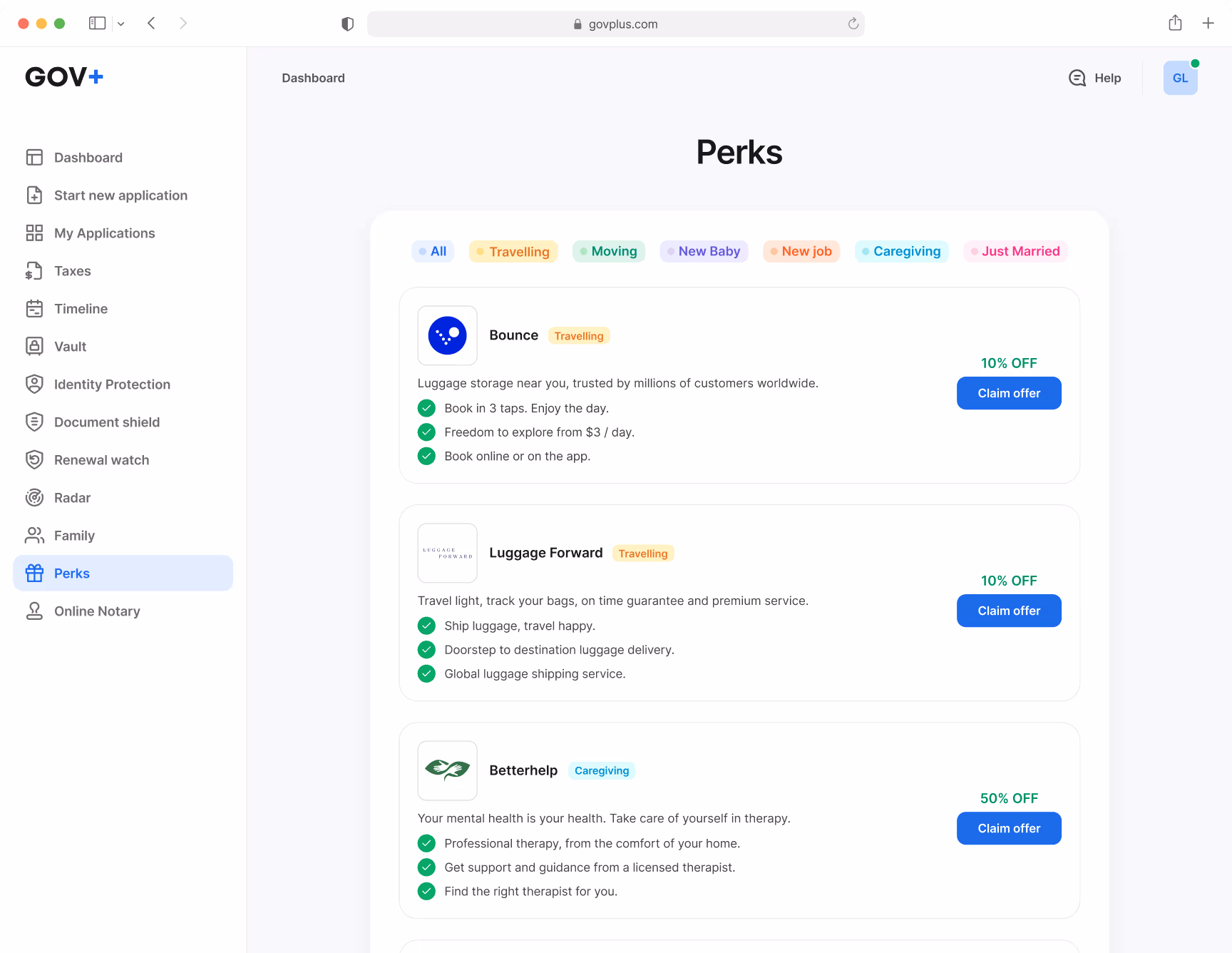Reload the page with refresh icon
Image resolution: width=1232 pixels, height=953 pixels.
point(853,24)
